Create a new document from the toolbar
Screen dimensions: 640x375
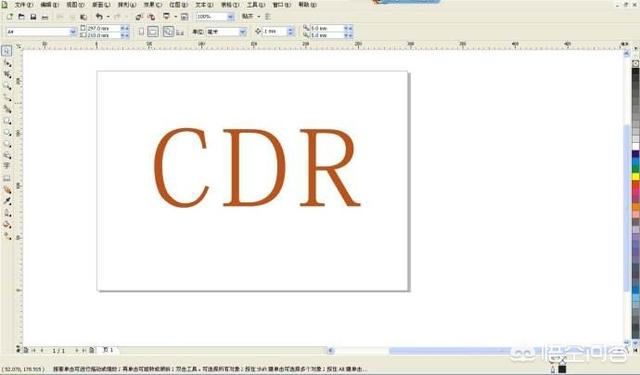10,17
